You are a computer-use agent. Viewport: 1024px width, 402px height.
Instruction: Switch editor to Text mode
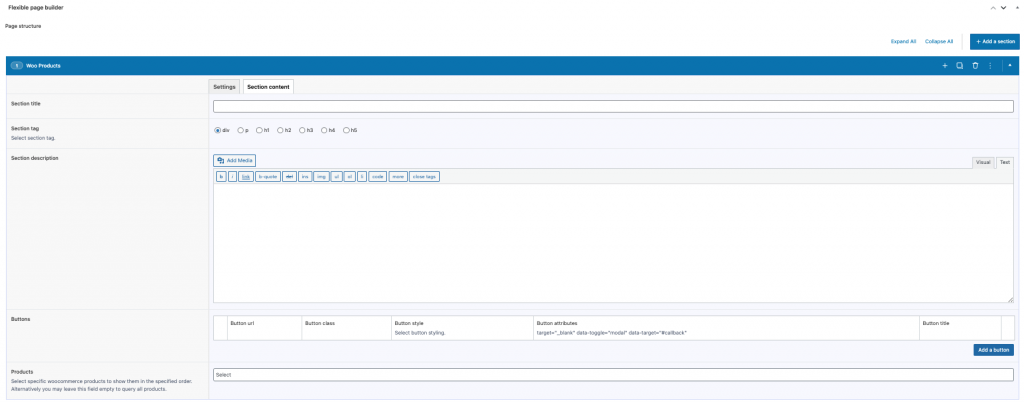point(1004,162)
